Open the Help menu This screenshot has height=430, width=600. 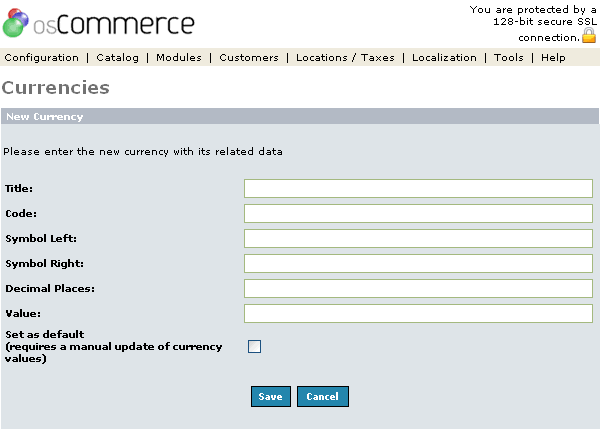553,57
